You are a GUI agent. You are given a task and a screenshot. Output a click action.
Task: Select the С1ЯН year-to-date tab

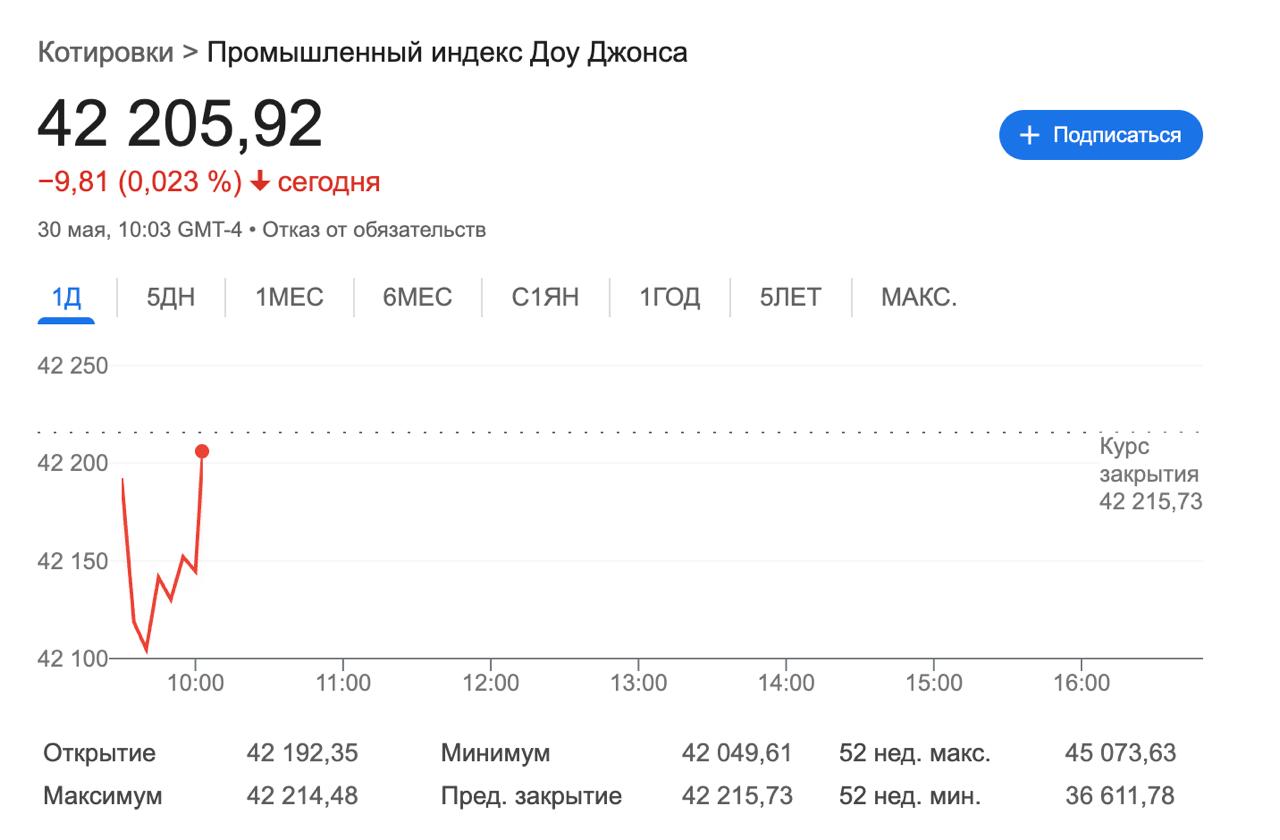tap(545, 297)
